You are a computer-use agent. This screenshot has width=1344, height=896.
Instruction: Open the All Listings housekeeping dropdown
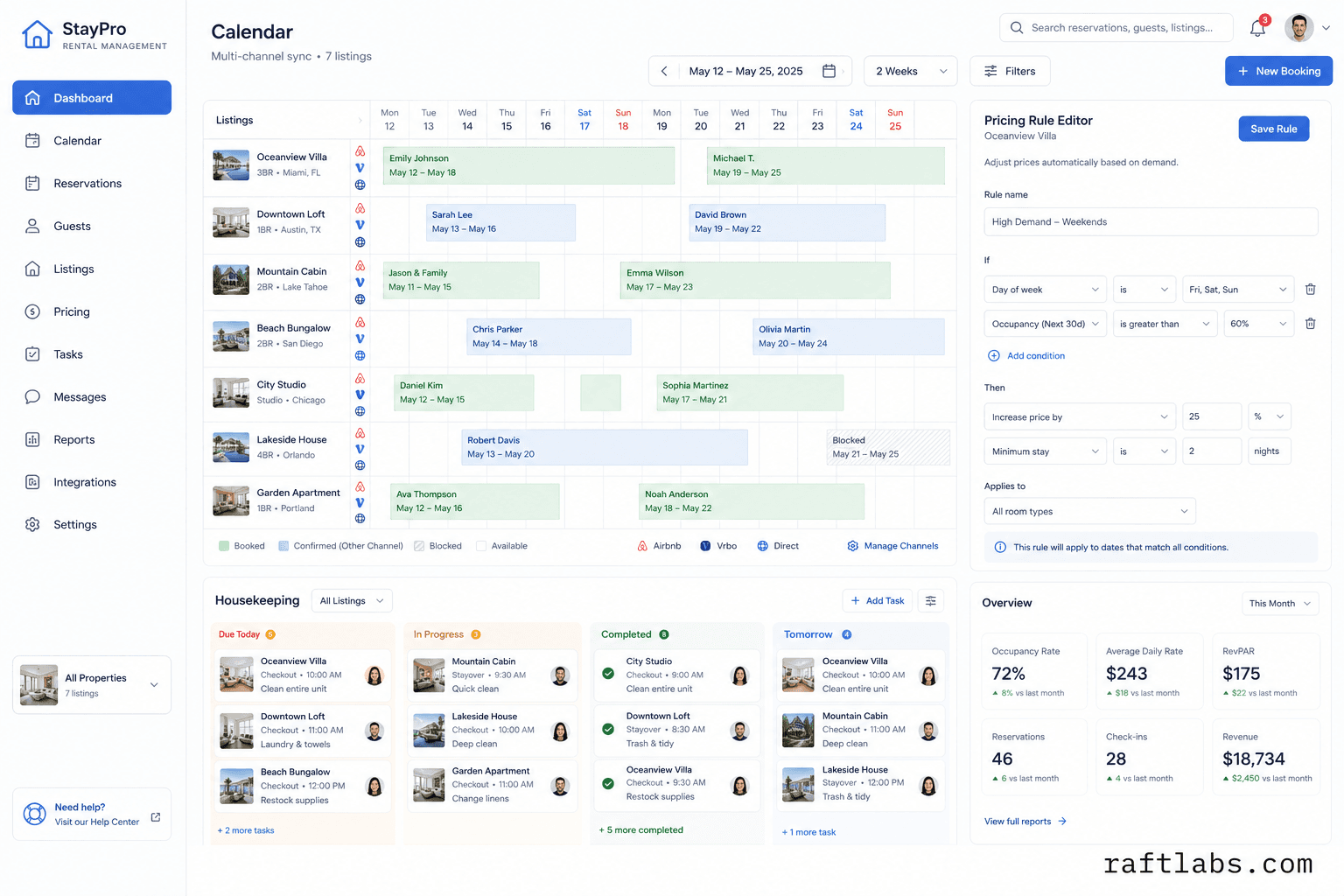point(352,601)
